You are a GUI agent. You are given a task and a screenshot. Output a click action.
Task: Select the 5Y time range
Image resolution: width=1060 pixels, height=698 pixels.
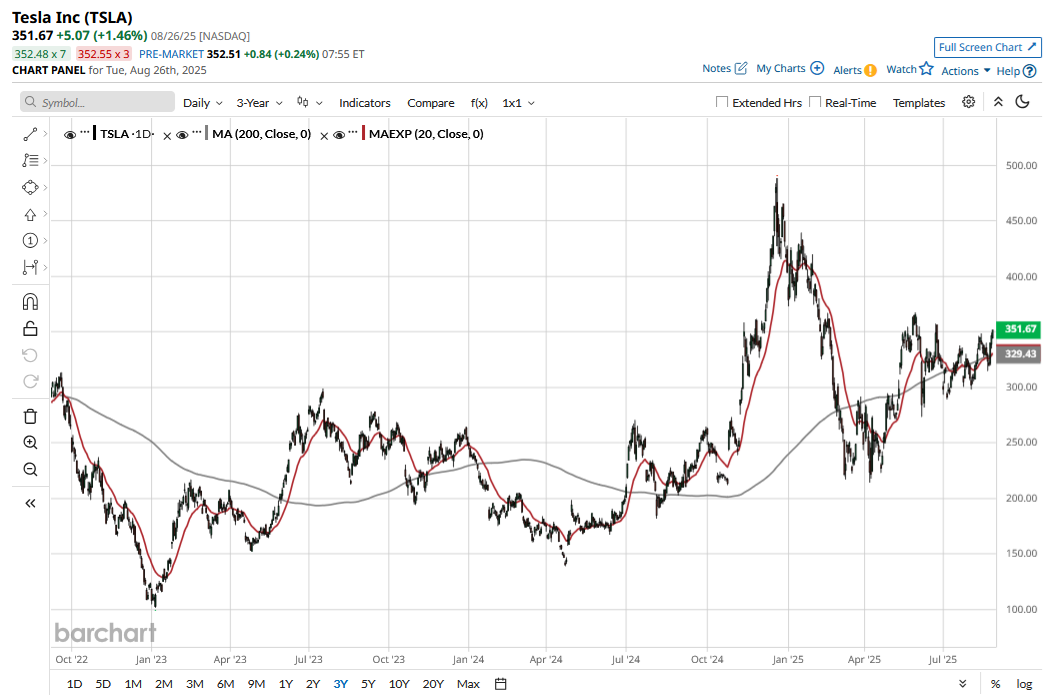pos(368,684)
